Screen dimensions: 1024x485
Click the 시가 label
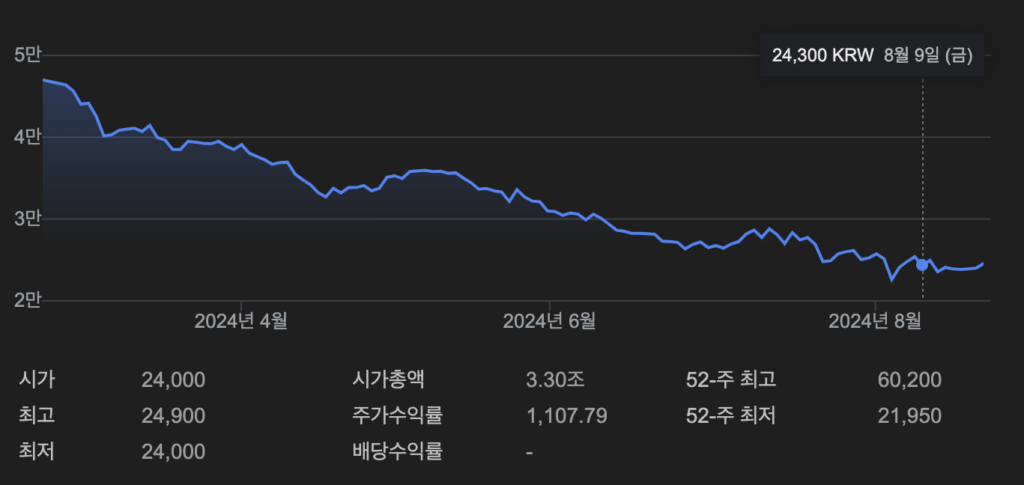36,380
